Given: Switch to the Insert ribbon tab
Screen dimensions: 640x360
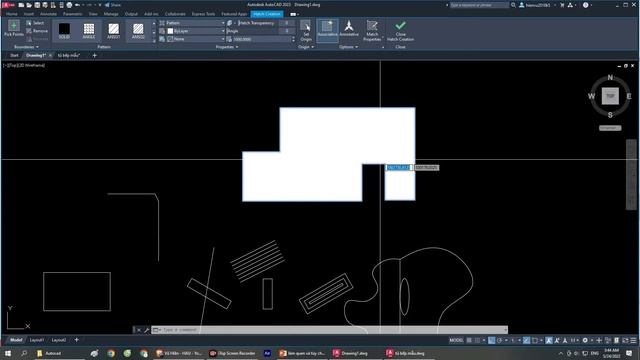Looking at the screenshot, I should (x=29, y=14).
